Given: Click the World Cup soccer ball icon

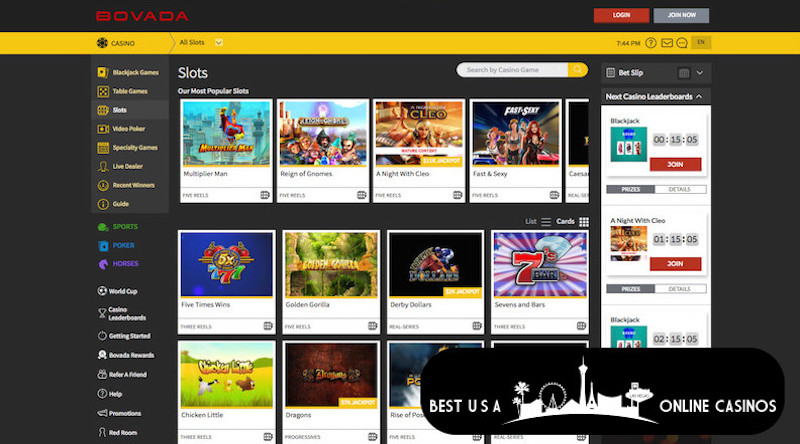Looking at the screenshot, I should click(102, 291).
